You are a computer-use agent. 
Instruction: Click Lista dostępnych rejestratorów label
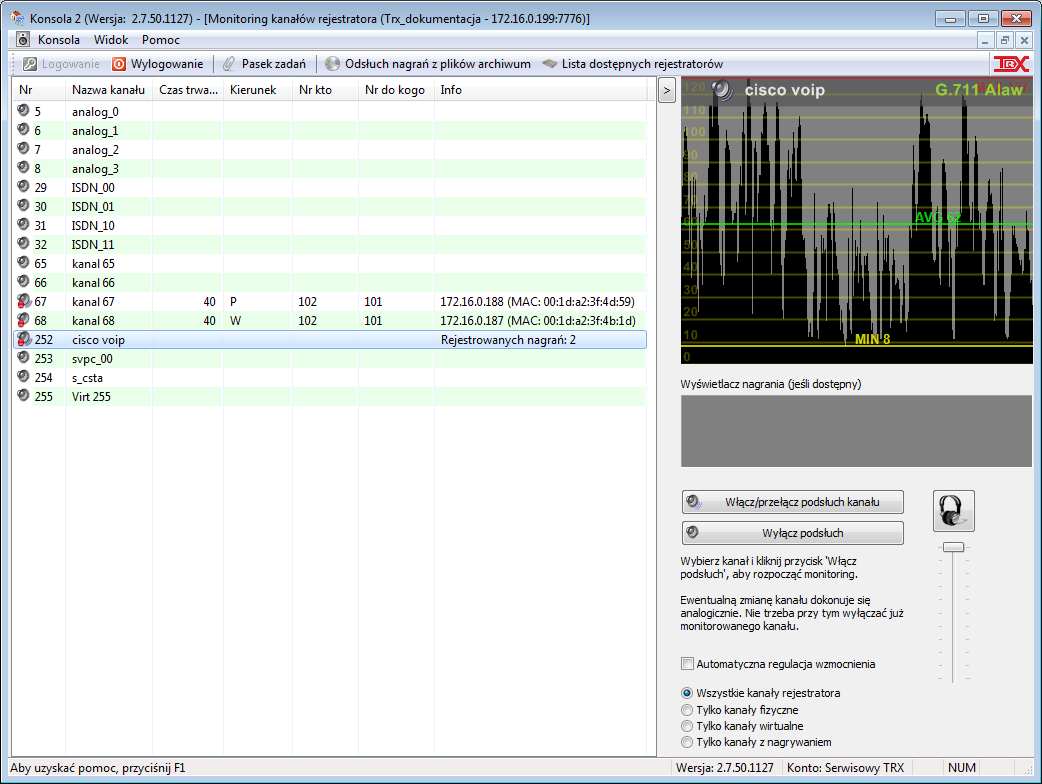[x=642, y=64]
